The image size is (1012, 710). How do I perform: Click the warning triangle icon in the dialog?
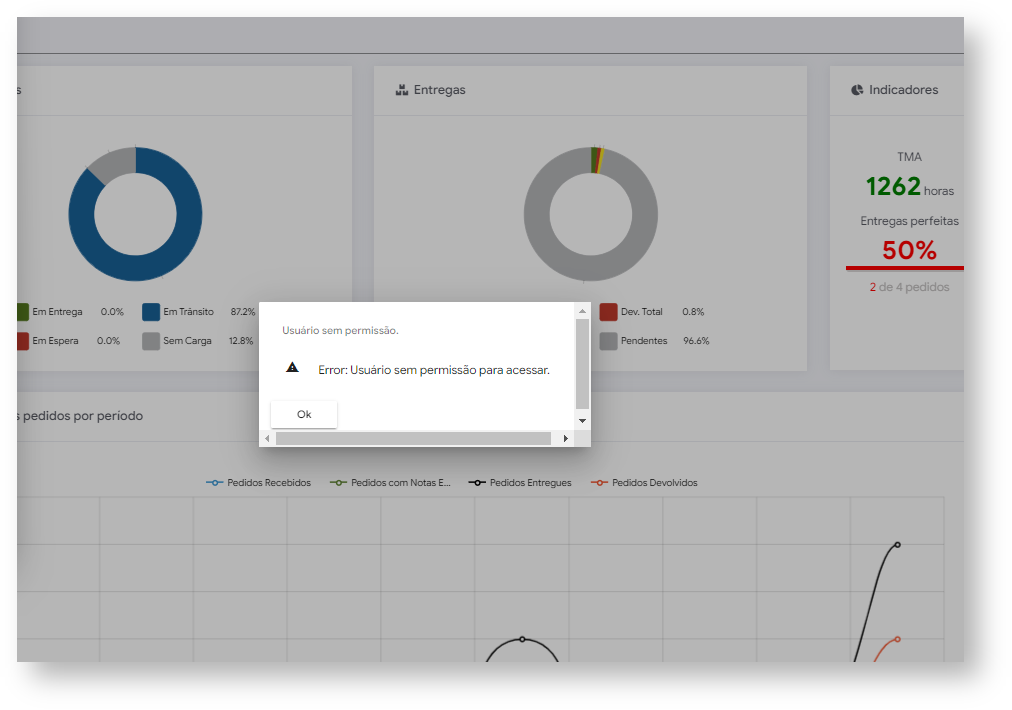292,367
